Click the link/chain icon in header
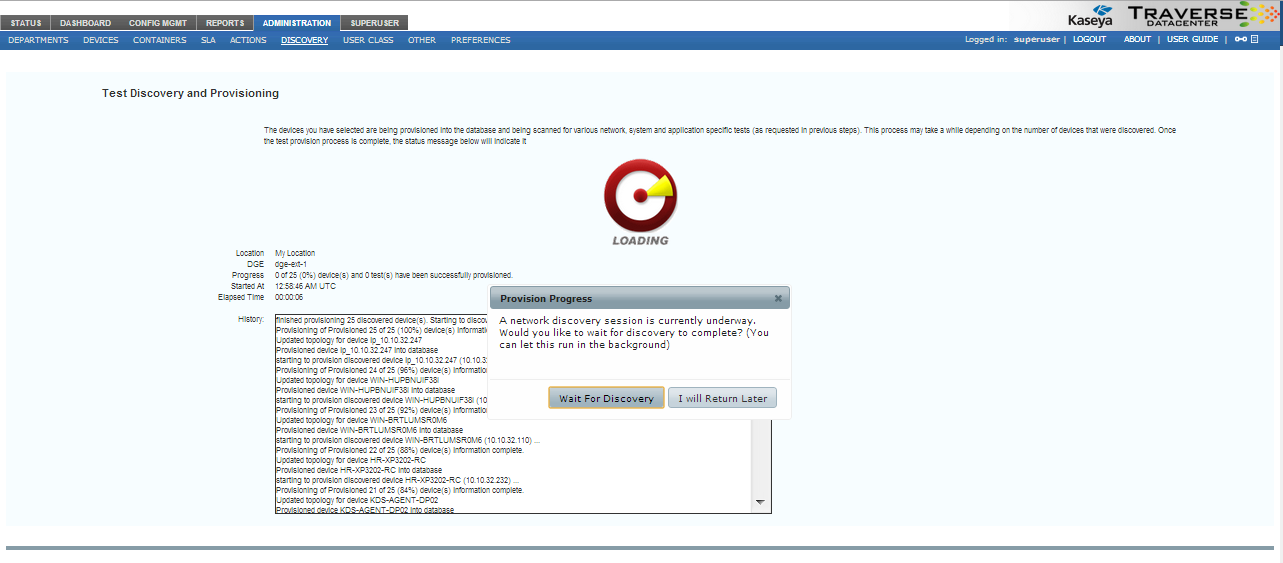Viewport: 1283px width, 563px height. tap(1240, 40)
